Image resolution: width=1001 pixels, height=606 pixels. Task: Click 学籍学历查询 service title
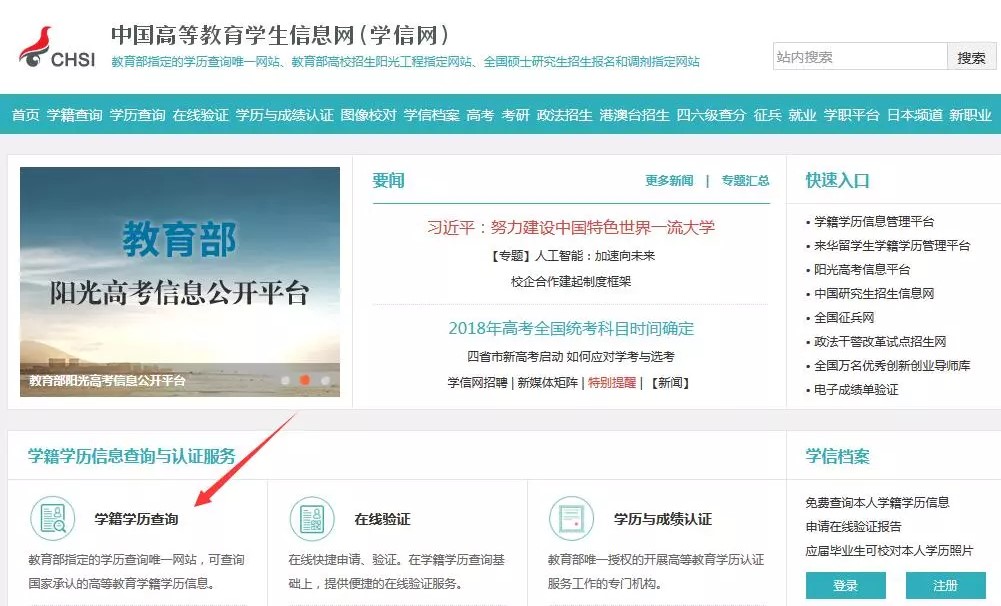(x=137, y=519)
